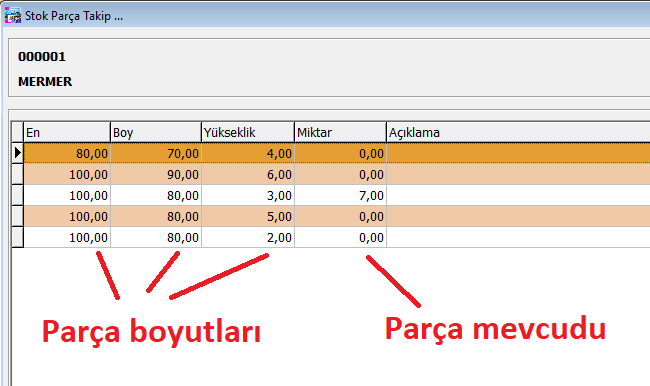Image resolution: width=650 pixels, height=386 pixels.
Task: Click the Yükseklik column header
Action: (248, 133)
